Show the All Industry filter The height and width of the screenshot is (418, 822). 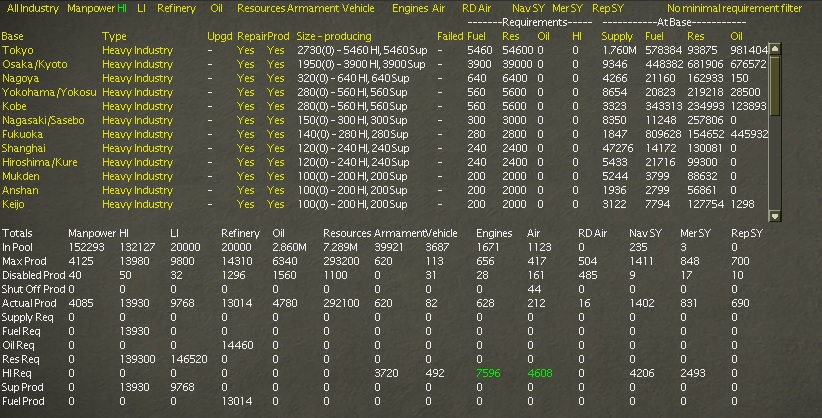tap(33, 8)
